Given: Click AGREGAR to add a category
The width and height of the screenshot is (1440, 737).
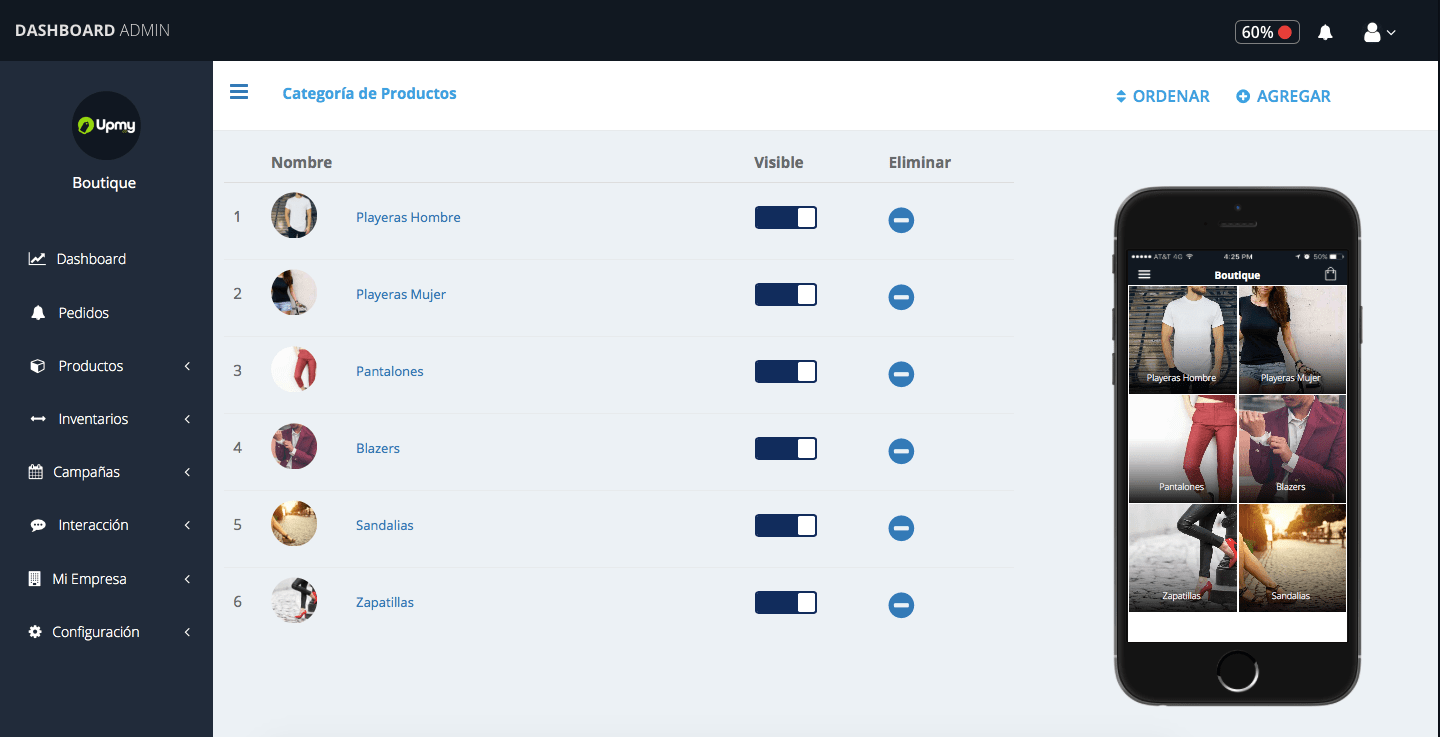Looking at the screenshot, I should [1283, 96].
